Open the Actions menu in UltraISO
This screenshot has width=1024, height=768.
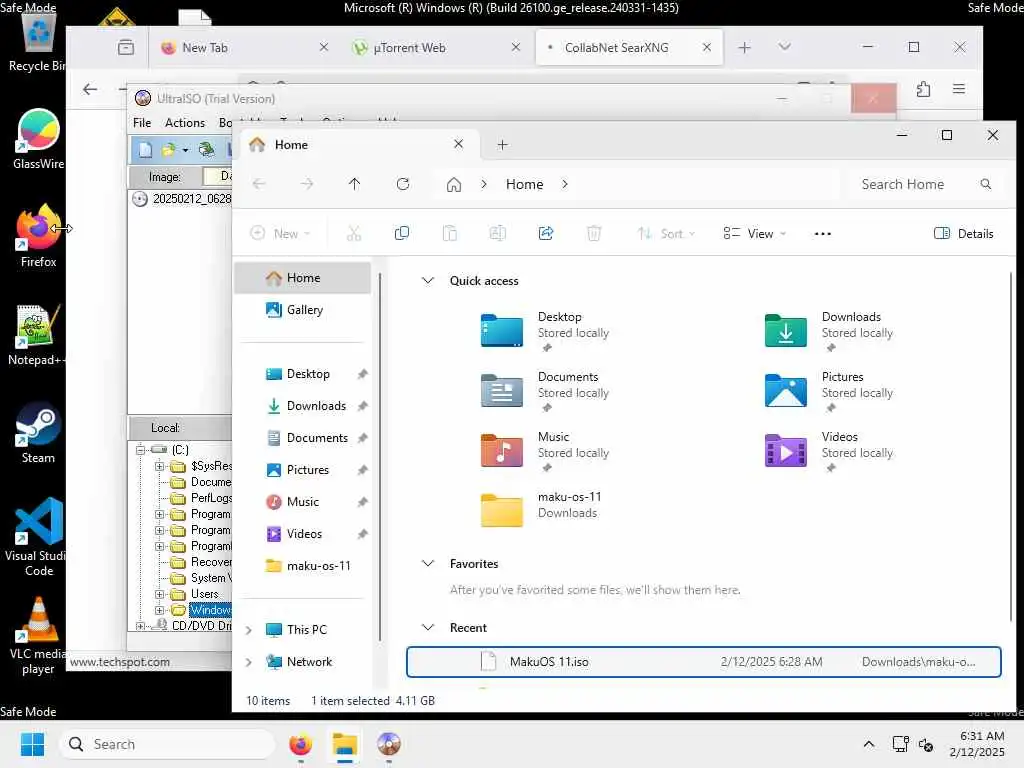point(185,123)
